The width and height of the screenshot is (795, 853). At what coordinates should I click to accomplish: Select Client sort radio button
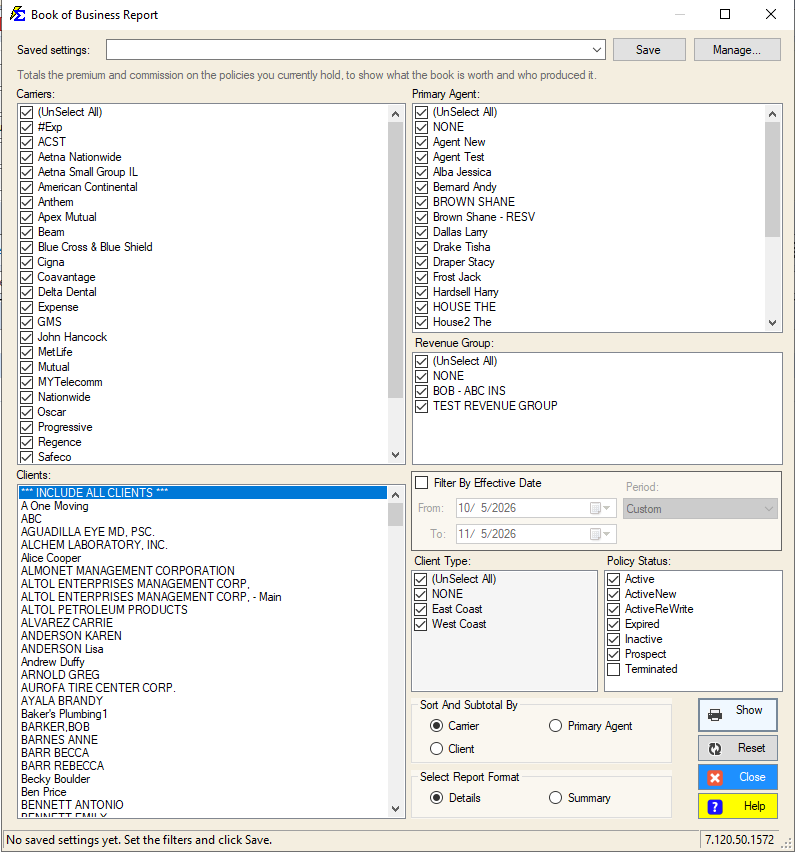[436, 749]
